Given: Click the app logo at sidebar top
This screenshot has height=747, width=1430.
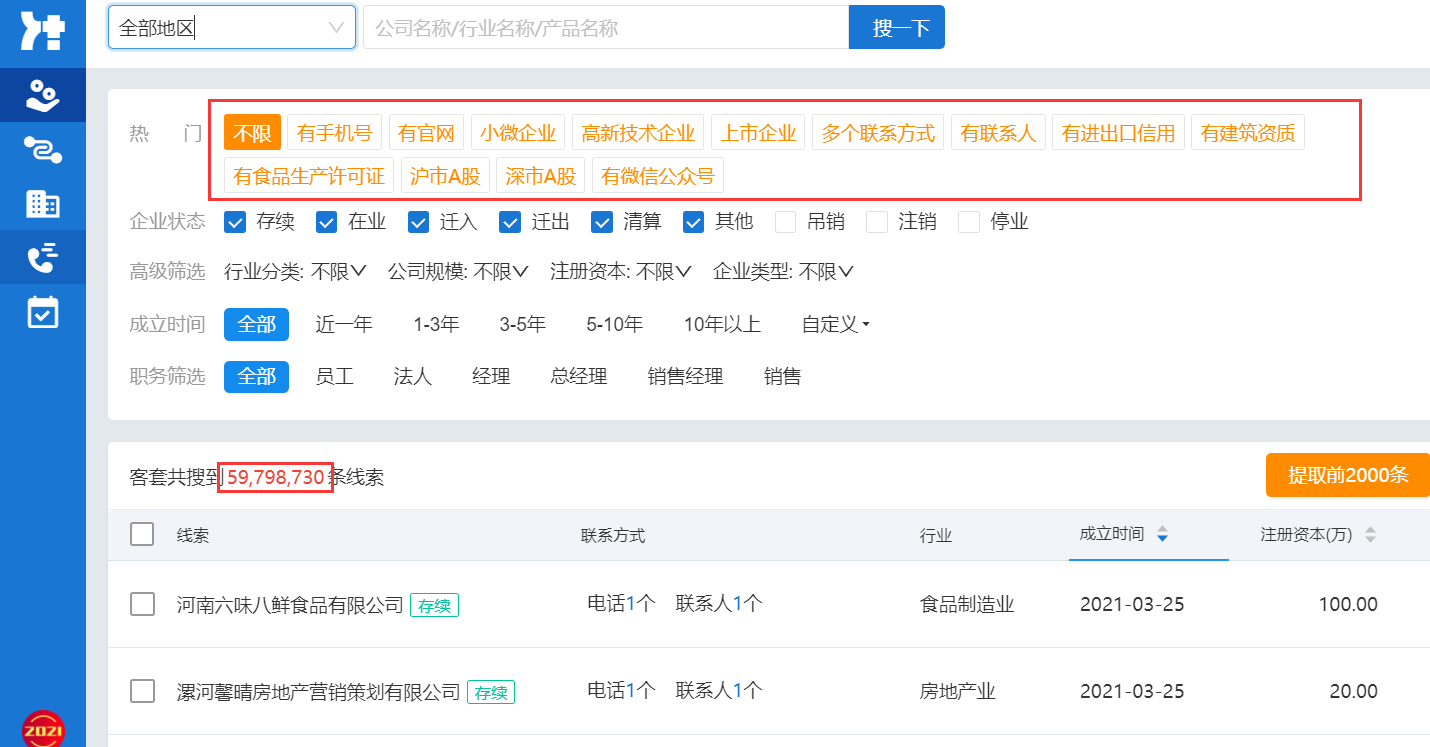Looking at the screenshot, I should pos(42,31).
